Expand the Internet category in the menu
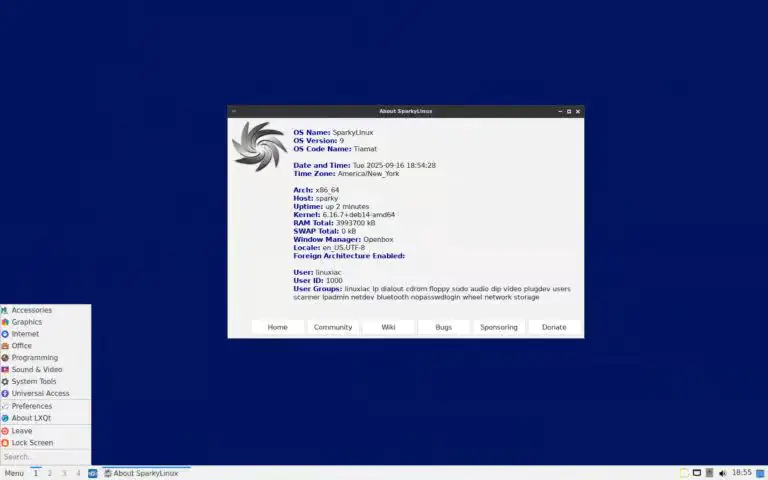768x480 pixels. [25, 334]
